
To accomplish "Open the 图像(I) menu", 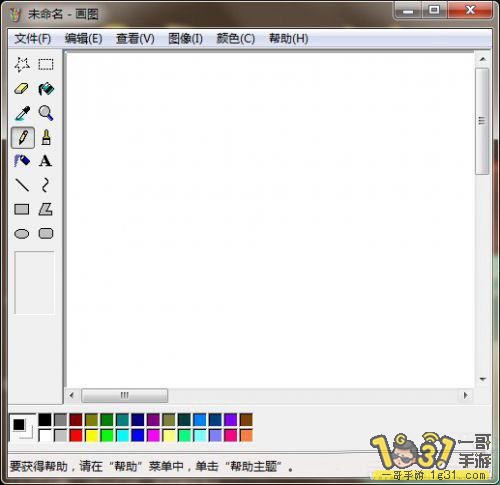I will (185, 39).
